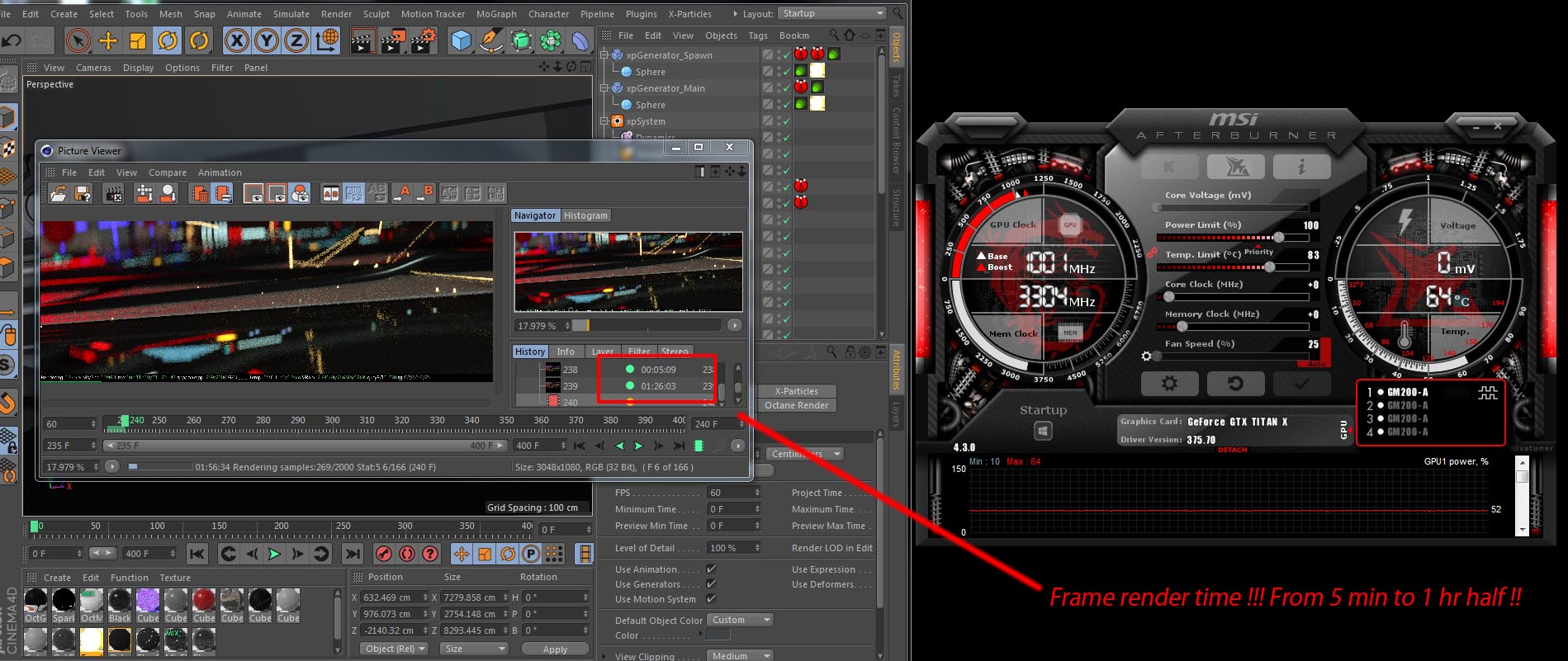The height and width of the screenshot is (661, 1568).
Task: Open Edit Render Settings icon
Action: tap(423, 40)
